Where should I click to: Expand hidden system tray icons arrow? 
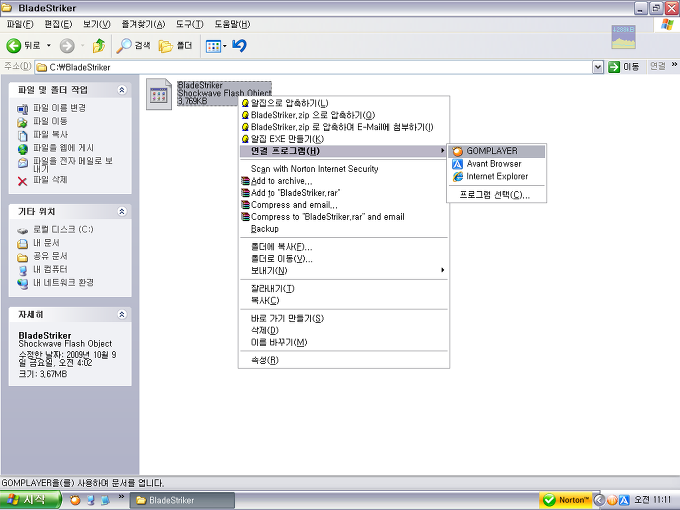(599, 500)
